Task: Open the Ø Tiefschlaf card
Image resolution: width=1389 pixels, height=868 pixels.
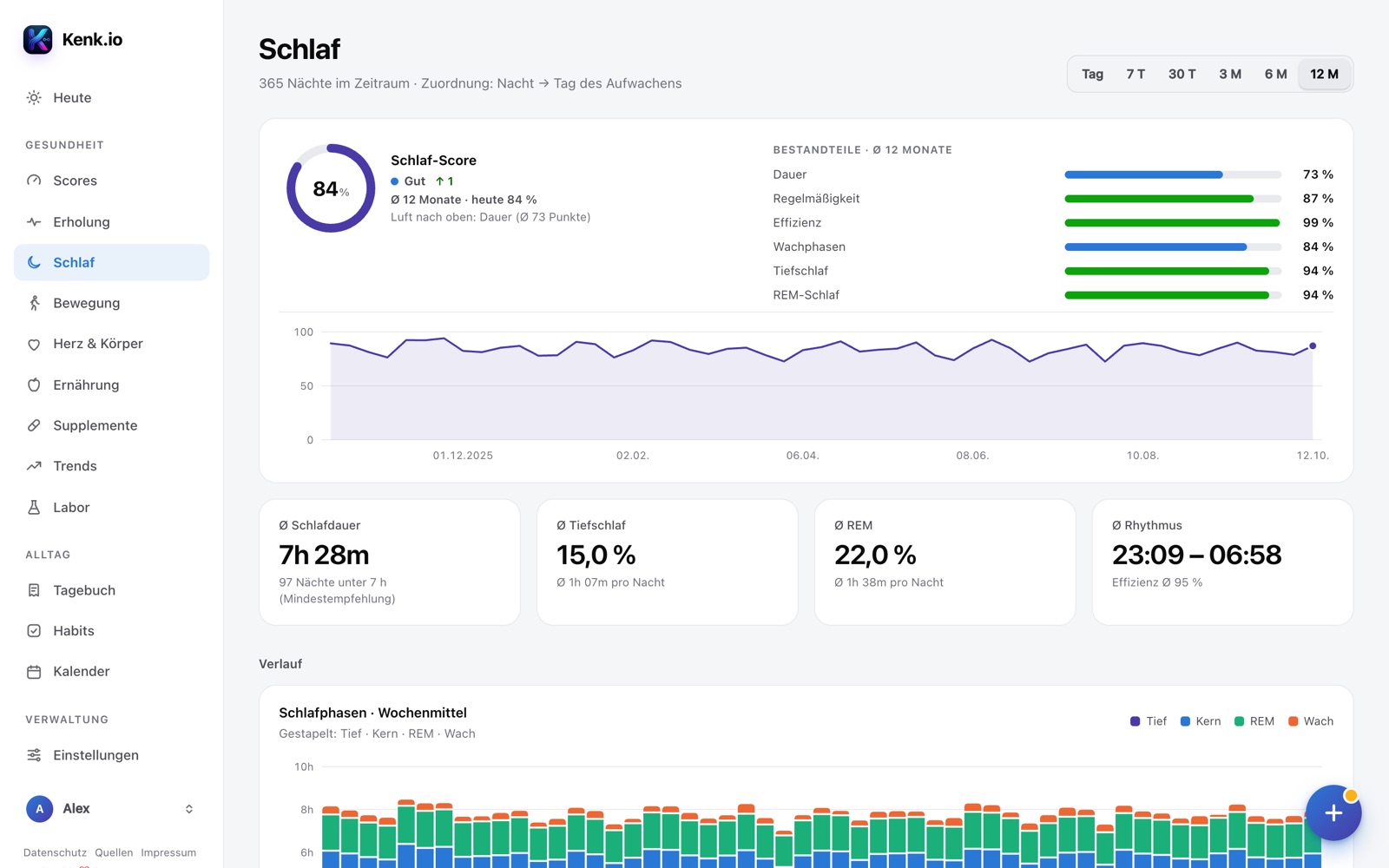Action: point(668,562)
